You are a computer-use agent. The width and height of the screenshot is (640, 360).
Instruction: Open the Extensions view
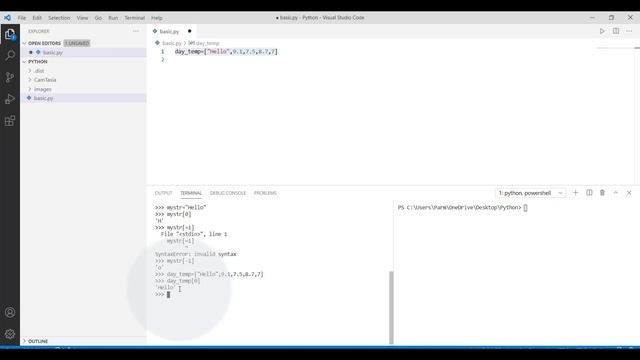coord(10,121)
